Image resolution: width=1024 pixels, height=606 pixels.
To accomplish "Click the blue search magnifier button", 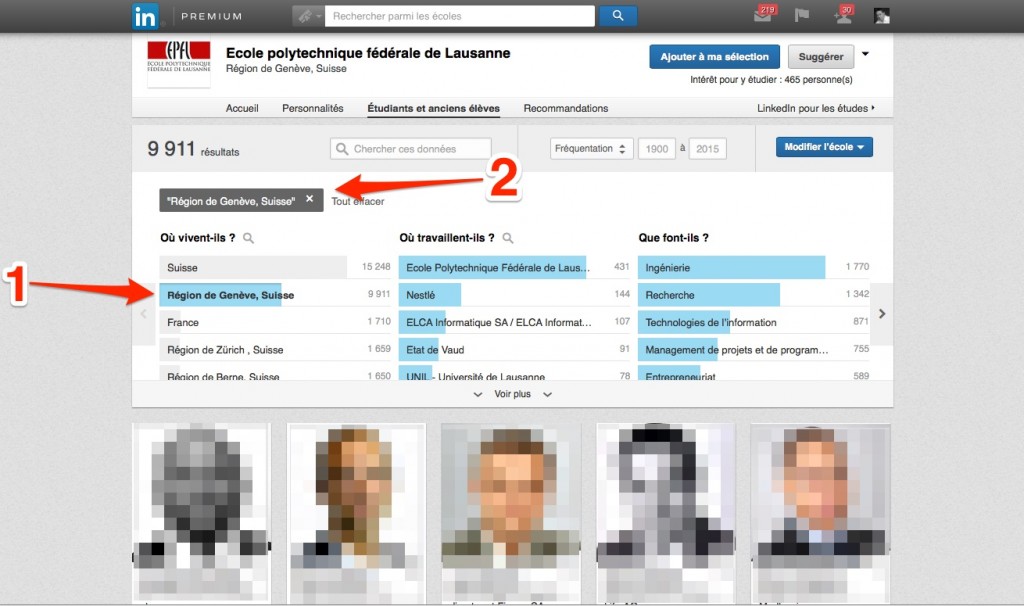I will (618, 16).
